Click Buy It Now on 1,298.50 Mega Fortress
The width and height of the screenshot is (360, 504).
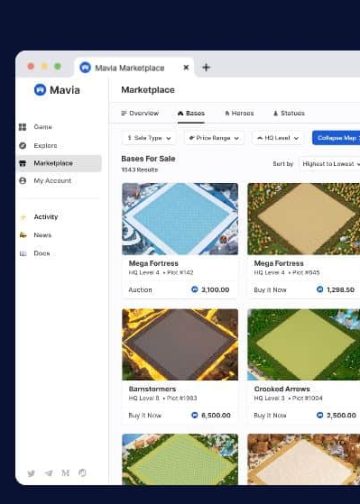[270, 290]
